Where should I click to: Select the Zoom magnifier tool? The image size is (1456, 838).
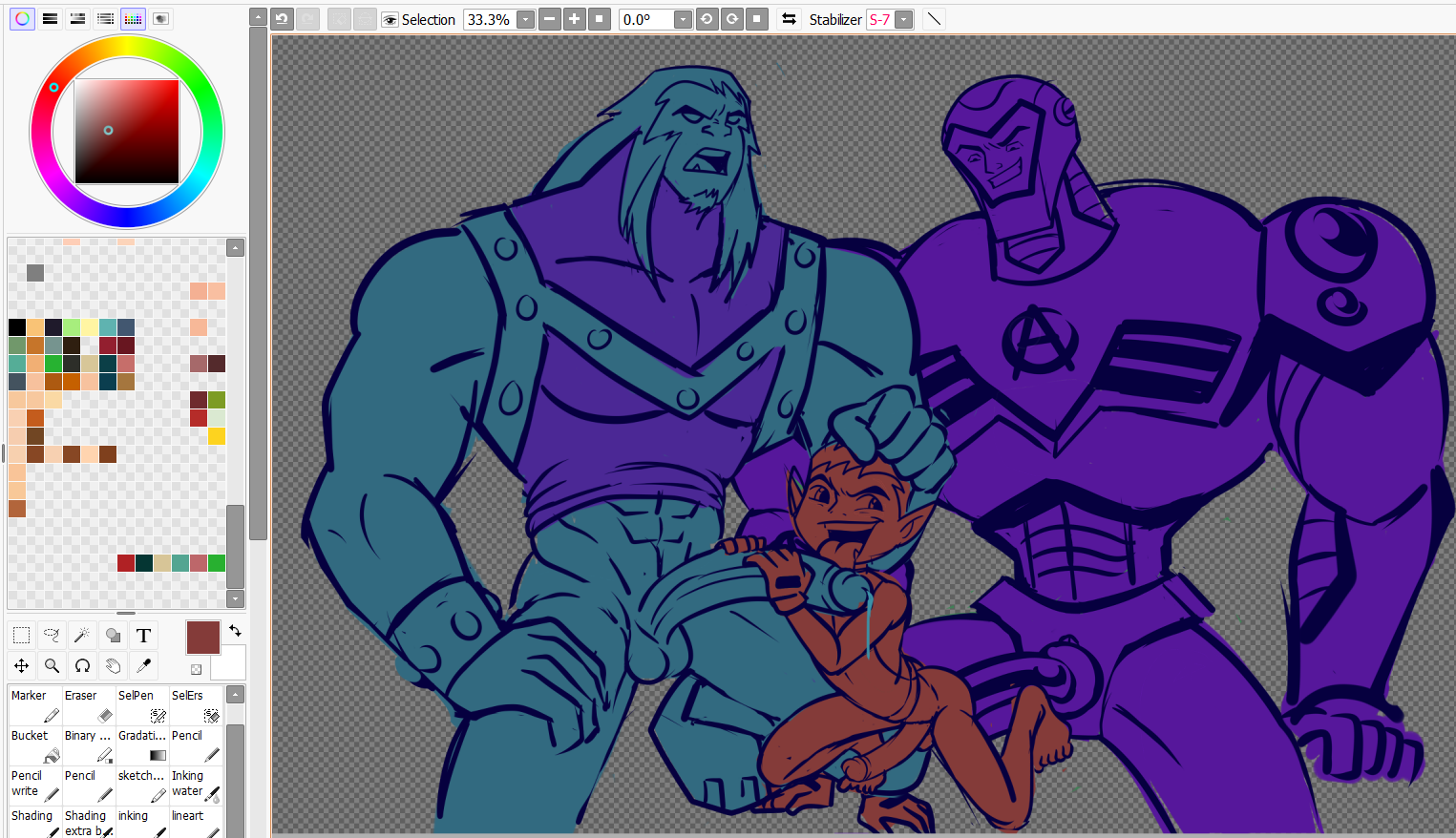(x=52, y=666)
